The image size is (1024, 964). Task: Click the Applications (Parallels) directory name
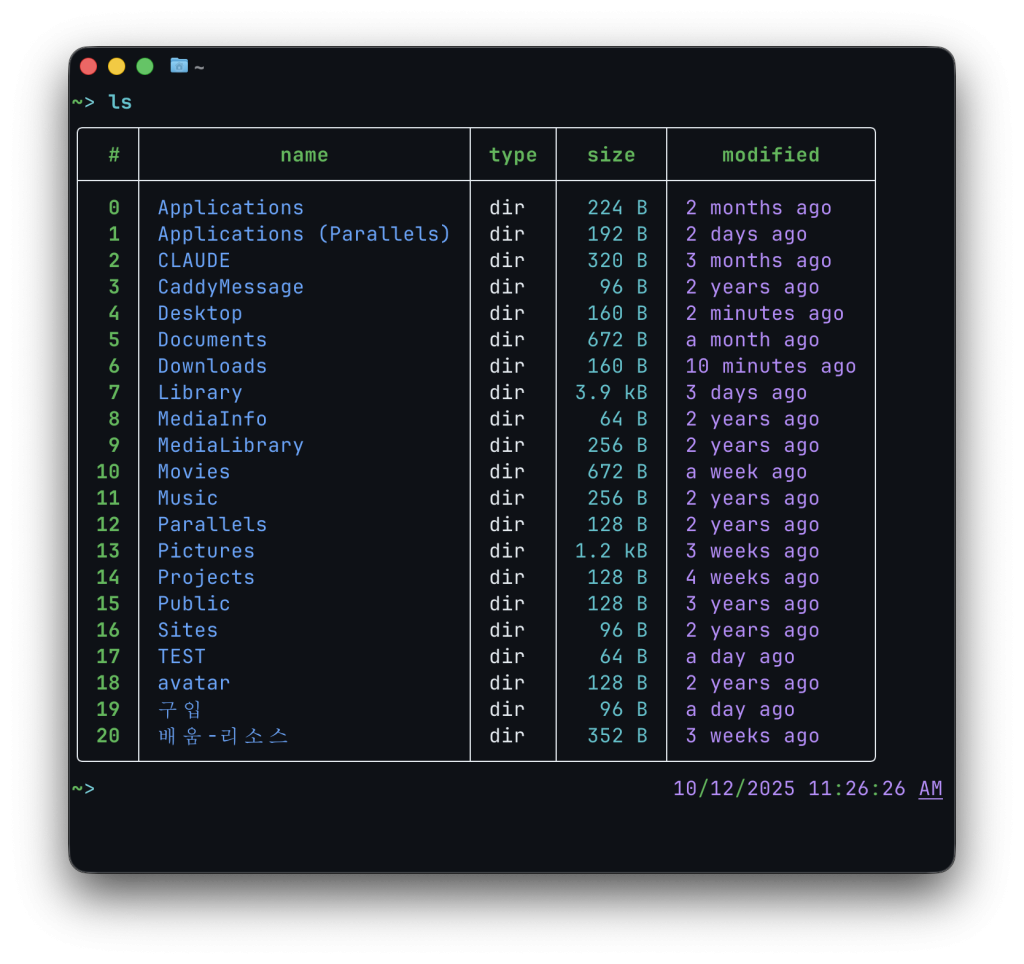304,234
